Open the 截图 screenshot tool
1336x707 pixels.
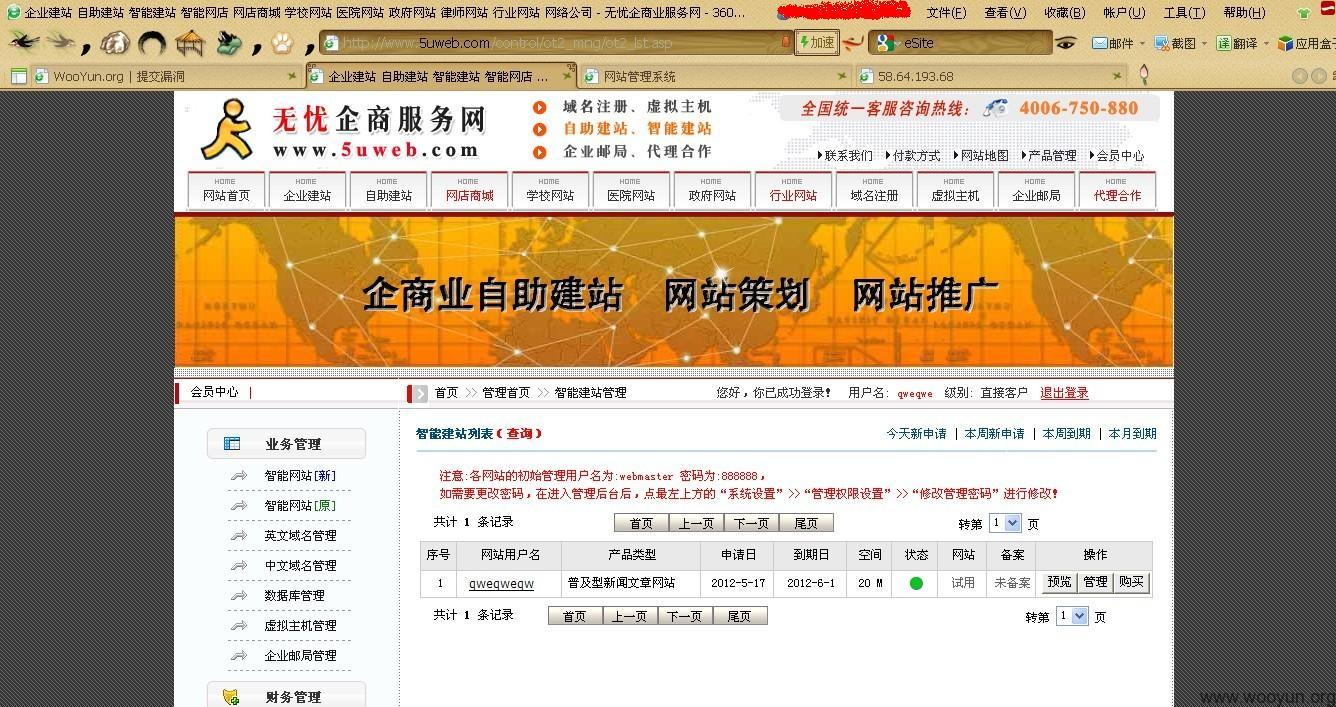pos(1175,43)
